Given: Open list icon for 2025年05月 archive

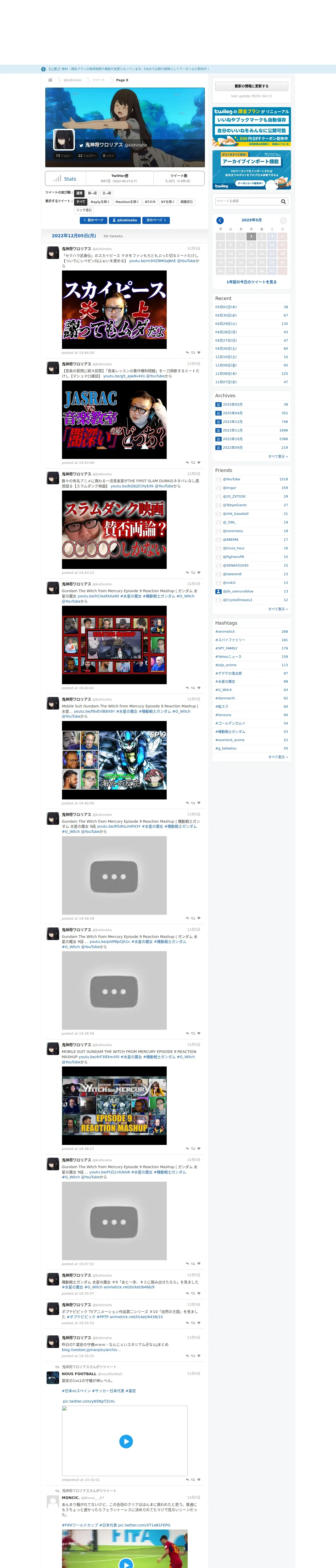Looking at the screenshot, I should point(218,404).
